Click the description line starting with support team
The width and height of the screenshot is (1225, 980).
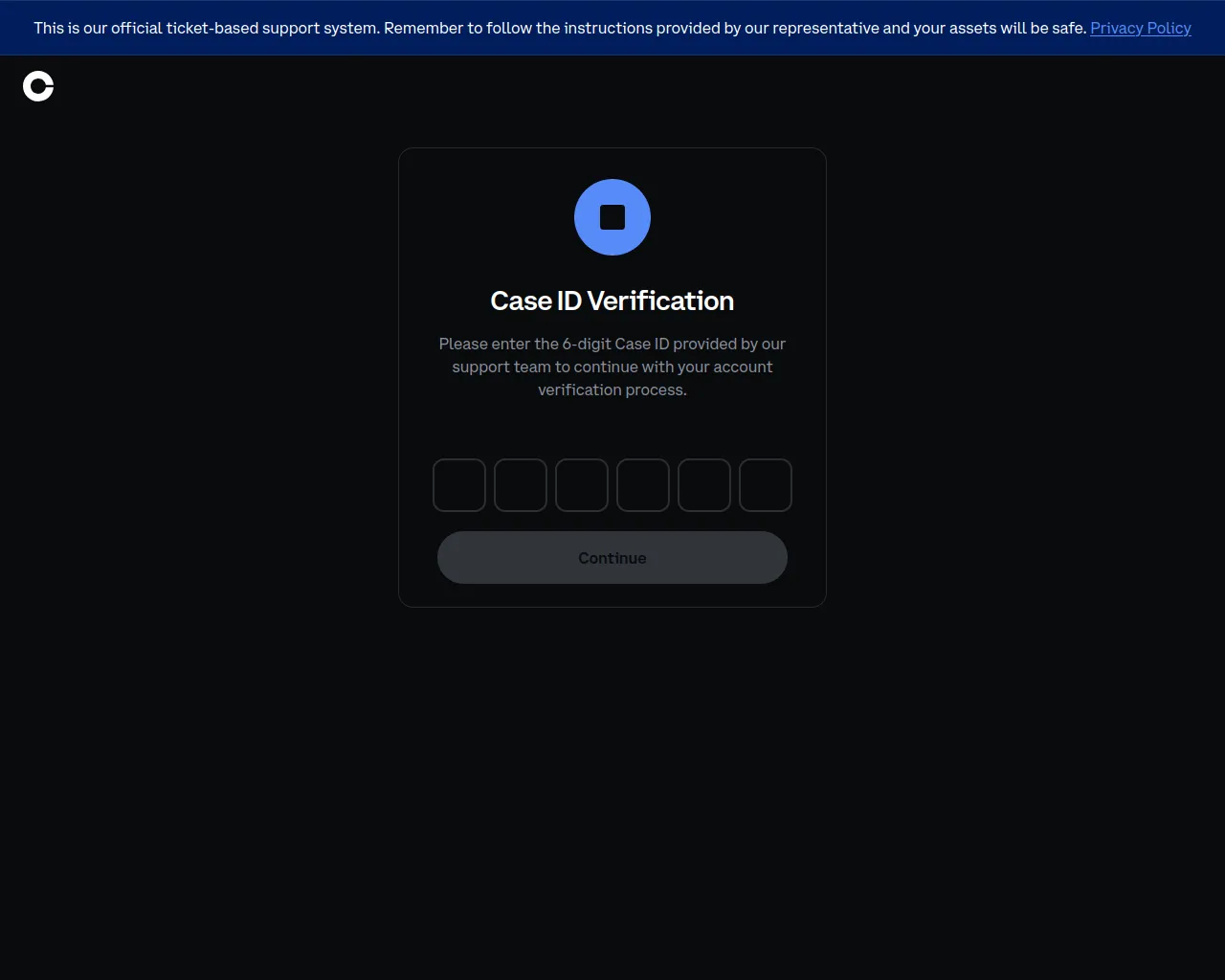point(612,367)
